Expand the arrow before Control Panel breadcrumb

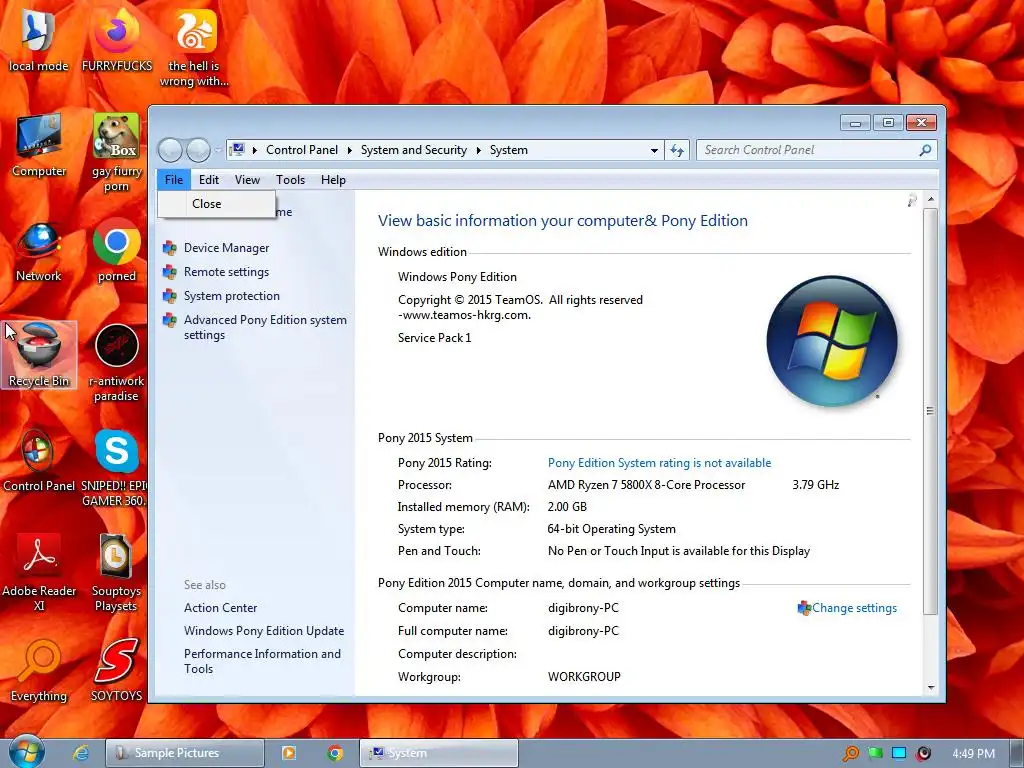coord(254,150)
